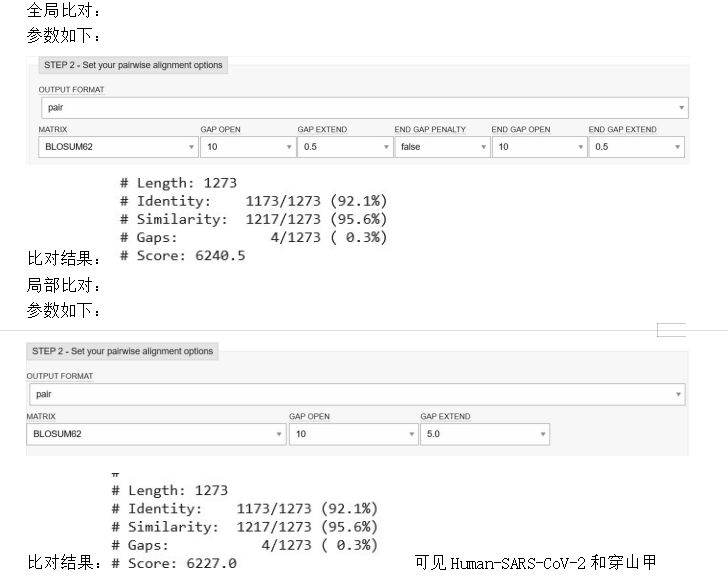This screenshot has height=576, width=728.
Task: Click the Score 6227.0 result line
Action: click(174, 563)
